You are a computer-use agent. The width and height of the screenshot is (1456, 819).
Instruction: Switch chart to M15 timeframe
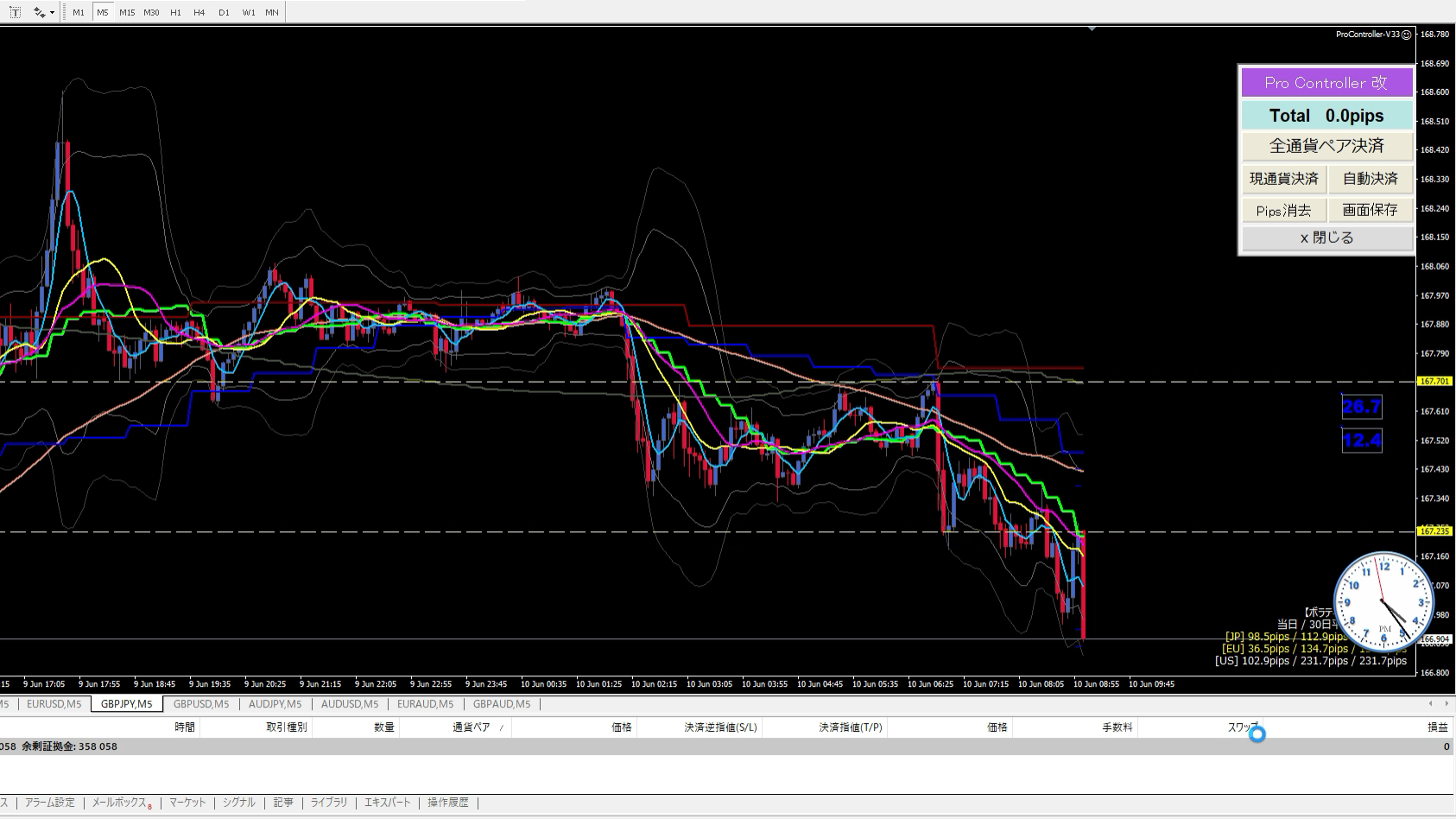click(x=127, y=12)
